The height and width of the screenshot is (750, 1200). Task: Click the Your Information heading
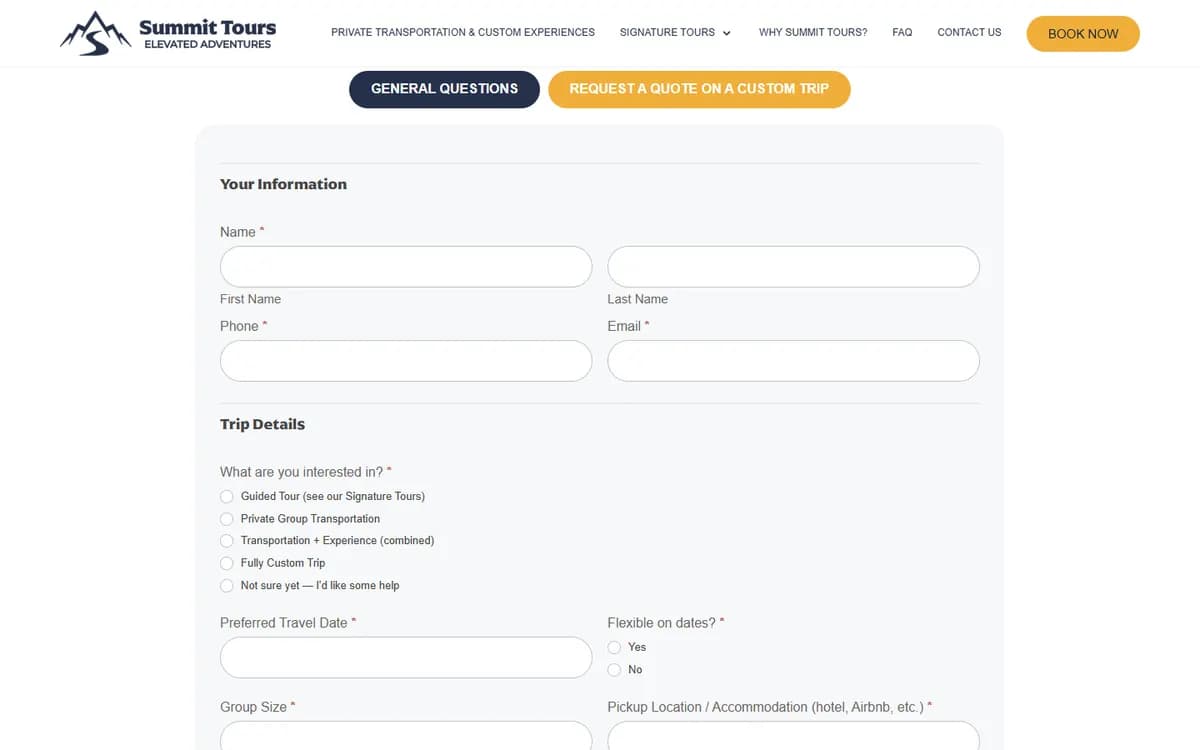283,184
